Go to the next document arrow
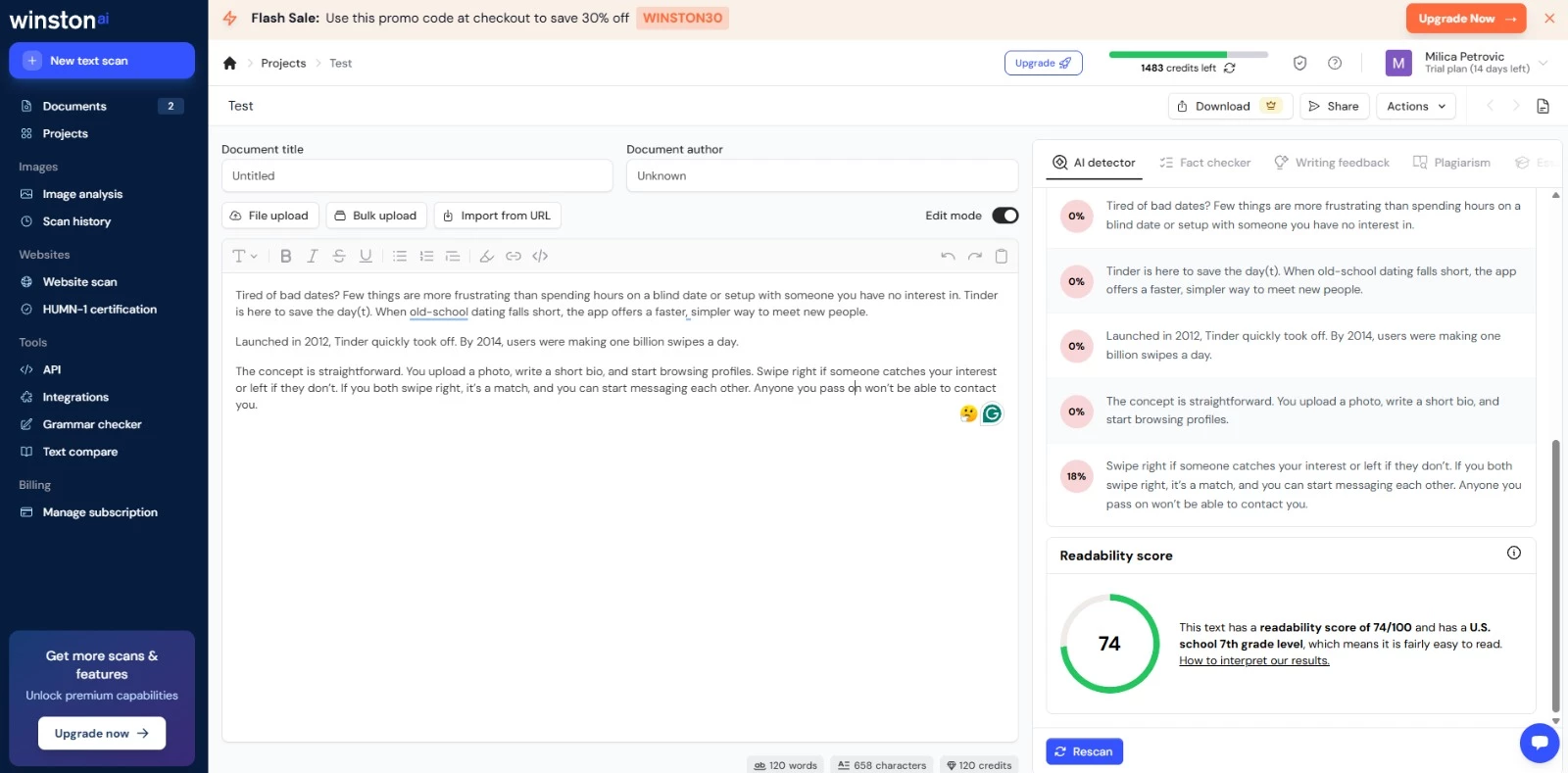This screenshot has width=1568, height=773. point(1516,106)
